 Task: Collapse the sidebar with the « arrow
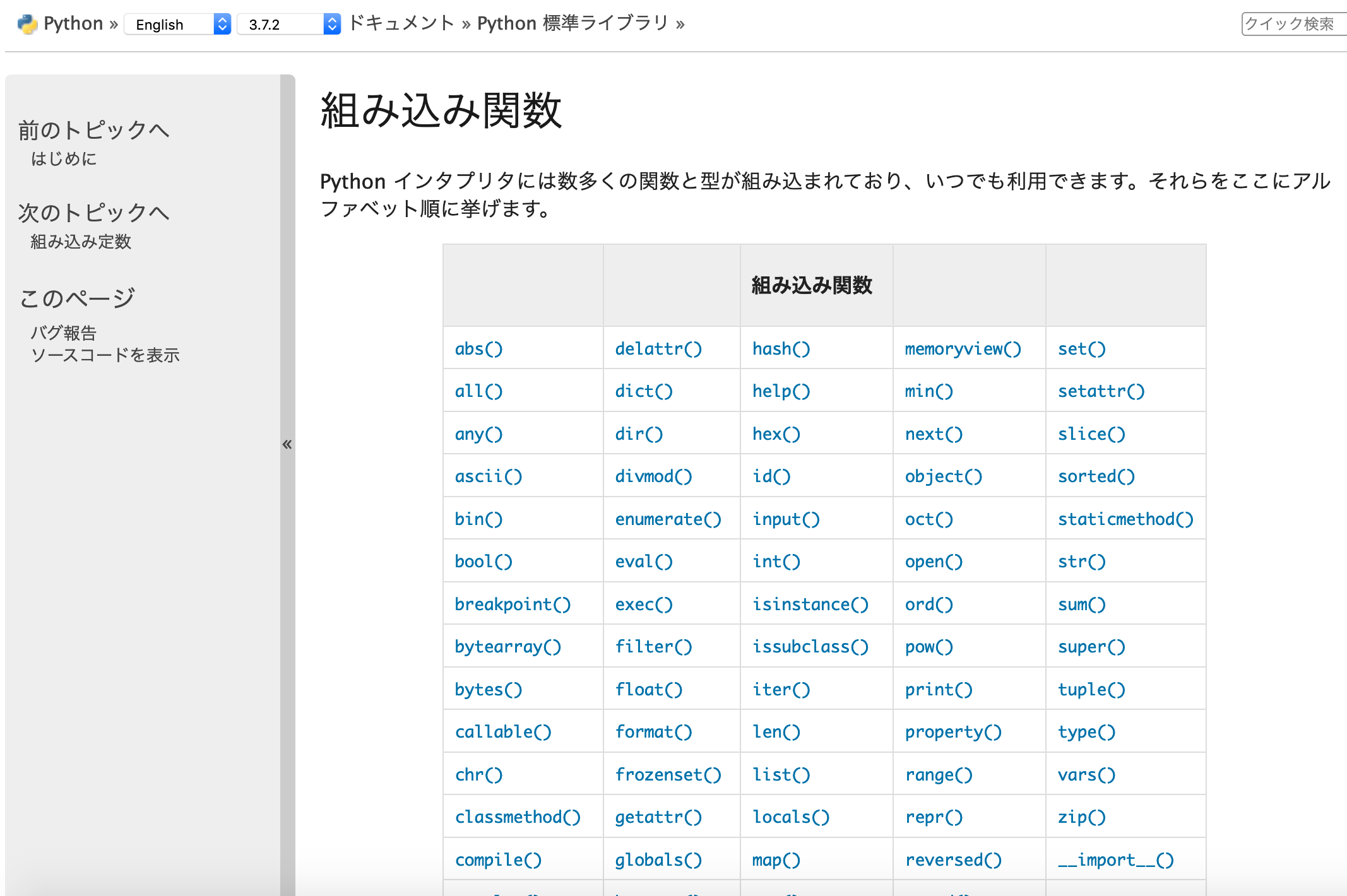point(287,444)
